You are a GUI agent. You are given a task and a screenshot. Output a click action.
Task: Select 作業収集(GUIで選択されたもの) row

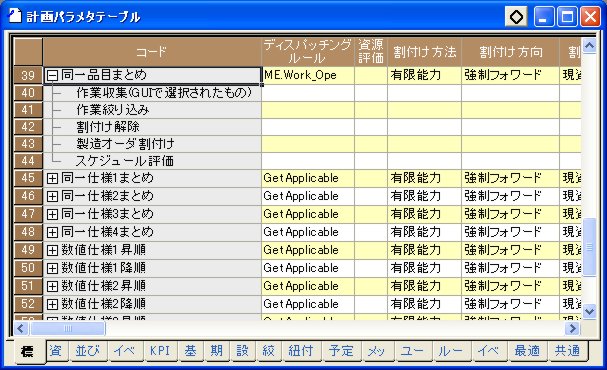(152, 92)
